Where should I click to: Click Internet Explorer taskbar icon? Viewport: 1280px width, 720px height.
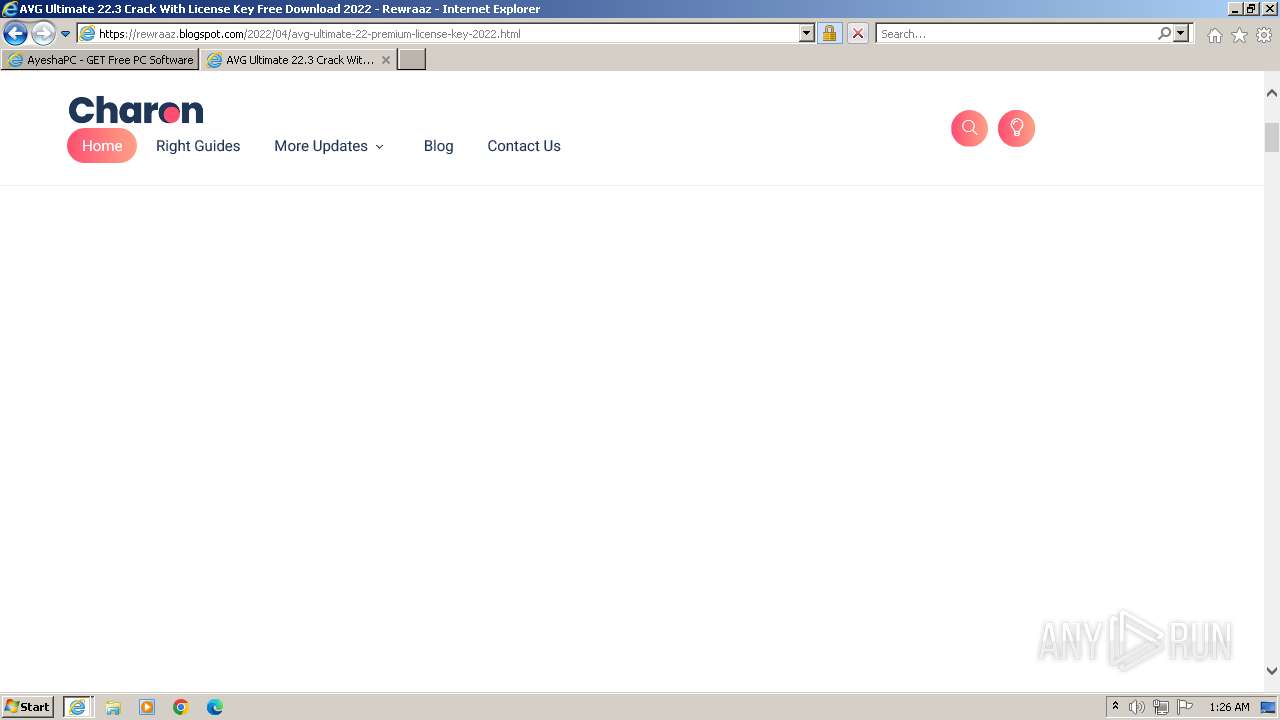click(78, 707)
